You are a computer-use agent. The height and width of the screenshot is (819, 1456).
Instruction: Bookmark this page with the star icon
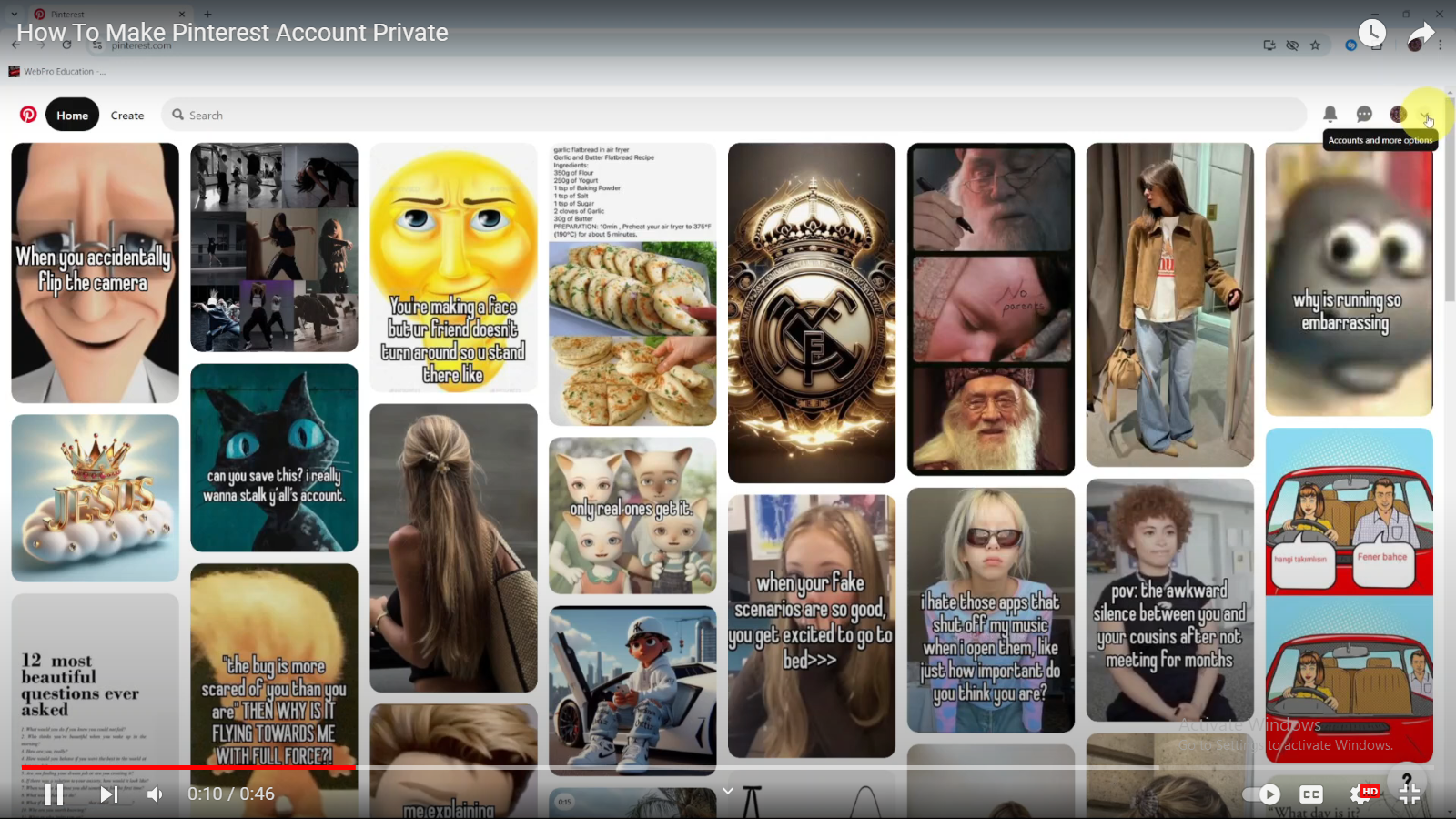pos(1315,45)
